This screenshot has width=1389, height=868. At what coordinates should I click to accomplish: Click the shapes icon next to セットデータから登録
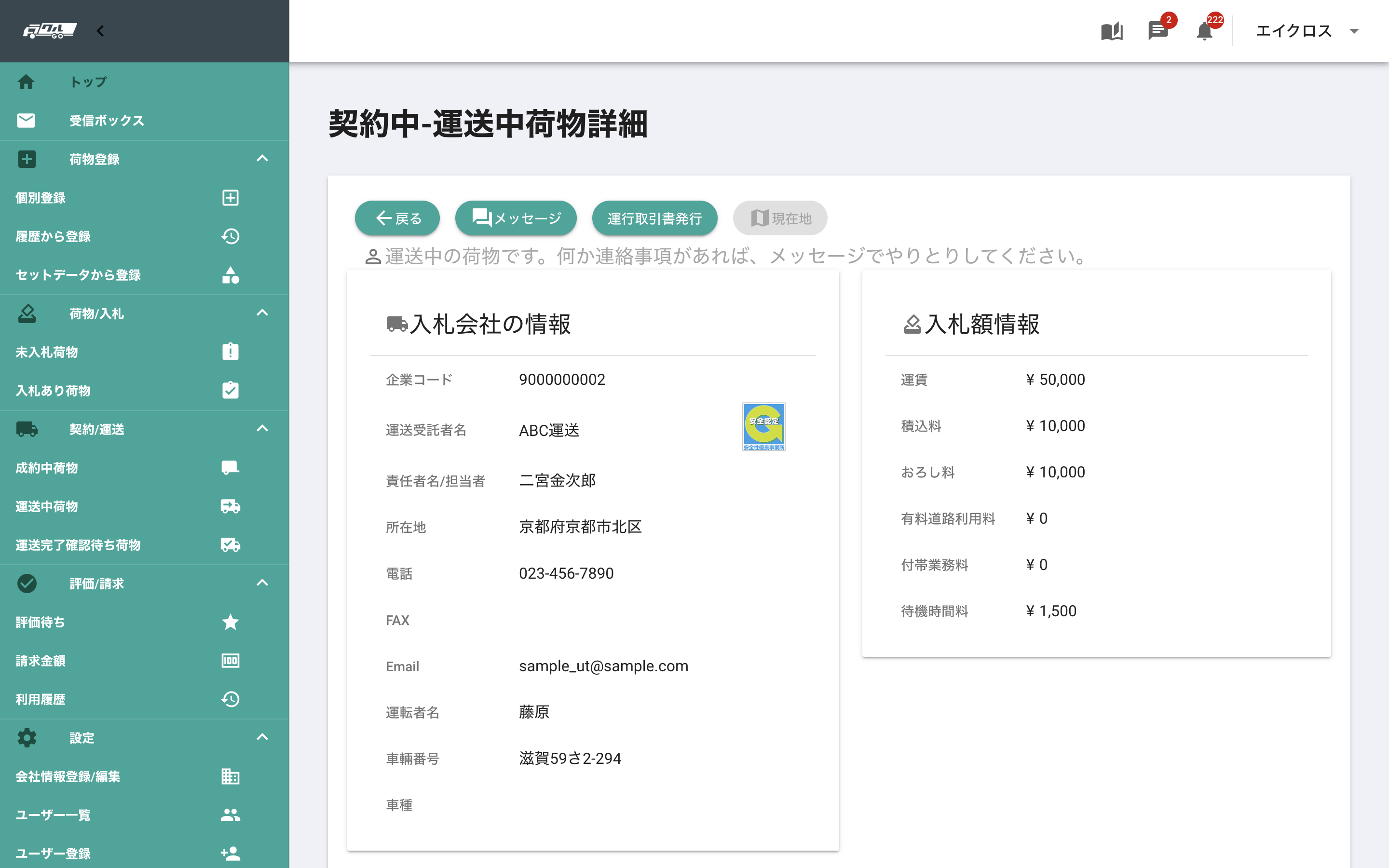[x=230, y=275]
